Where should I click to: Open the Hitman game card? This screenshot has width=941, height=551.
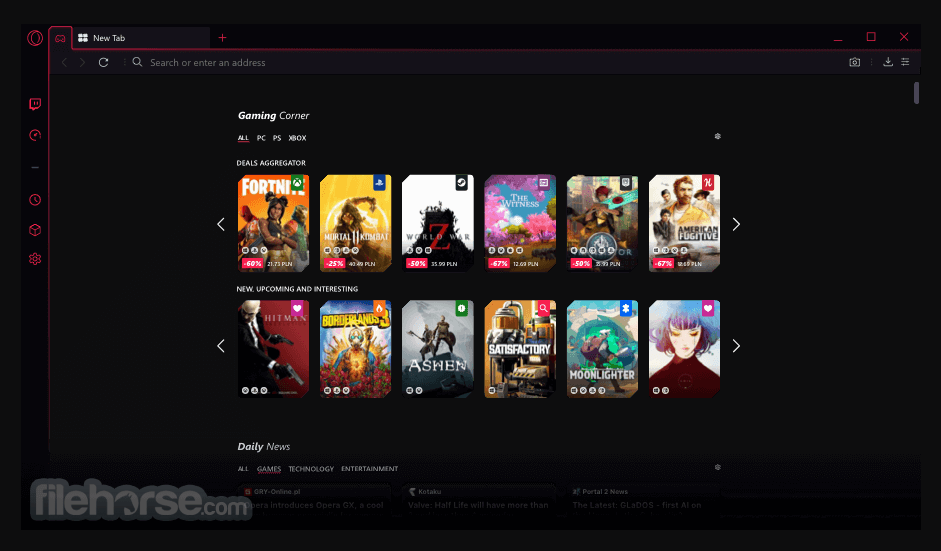point(274,349)
